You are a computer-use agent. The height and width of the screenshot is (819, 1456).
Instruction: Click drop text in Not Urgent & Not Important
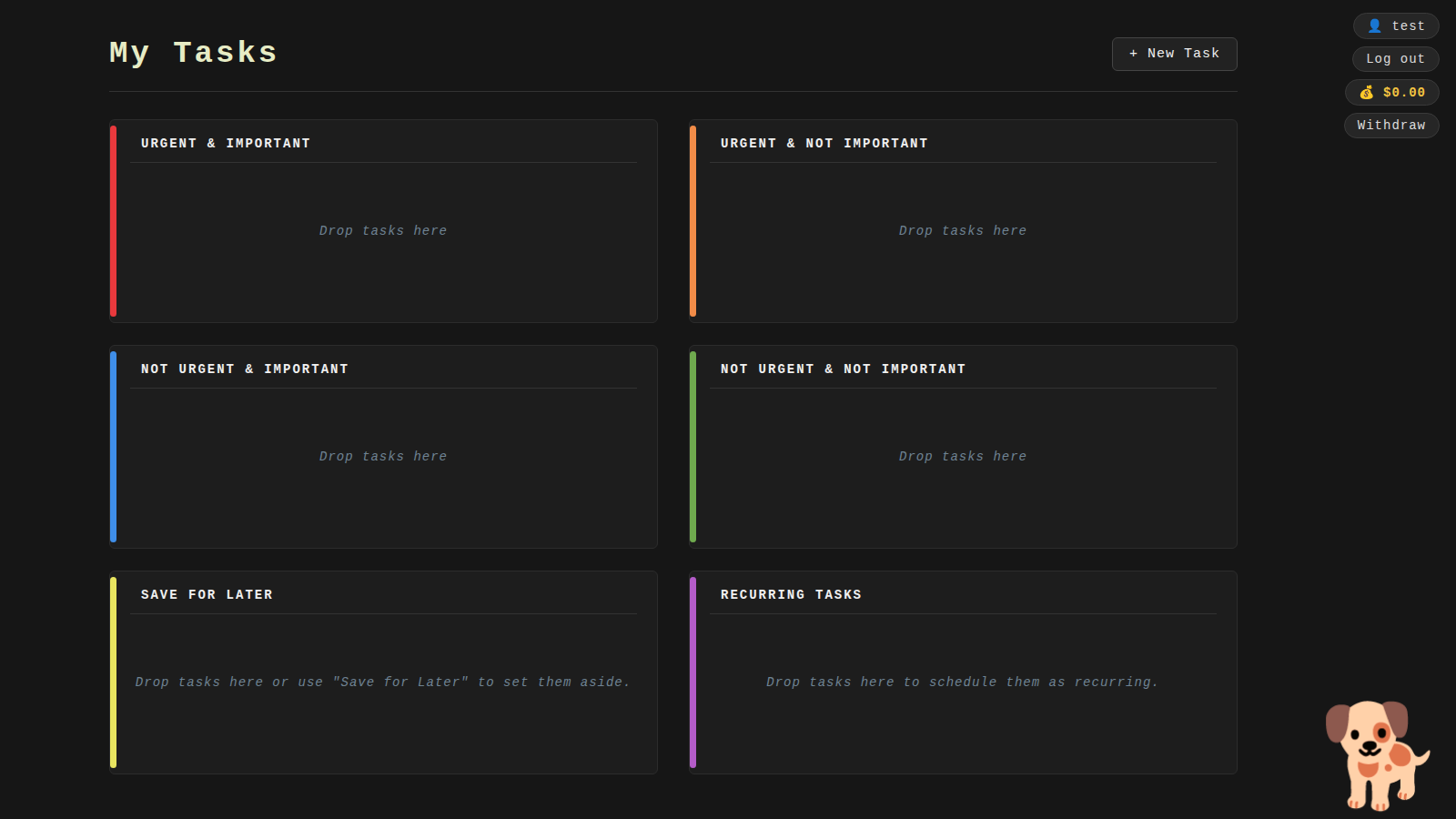pos(963,457)
